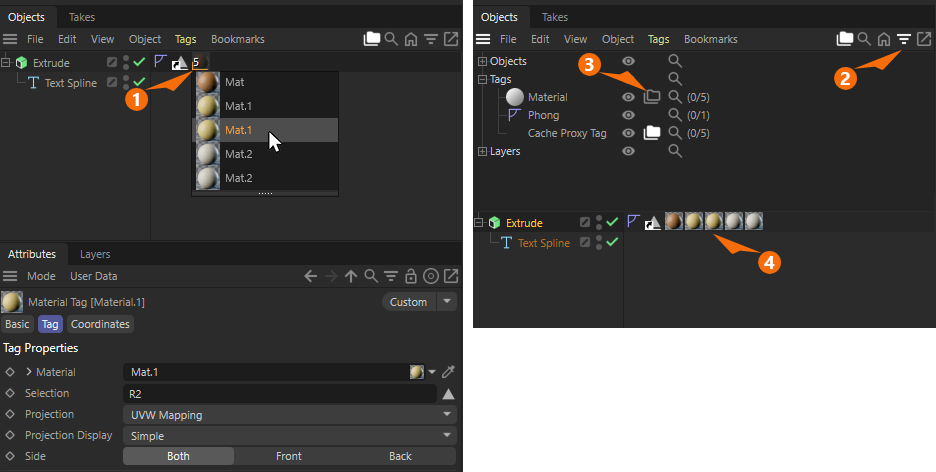Click the stack folder icon in Material filter row
The width and height of the screenshot is (936, 472).
click(x=652, y=97)
